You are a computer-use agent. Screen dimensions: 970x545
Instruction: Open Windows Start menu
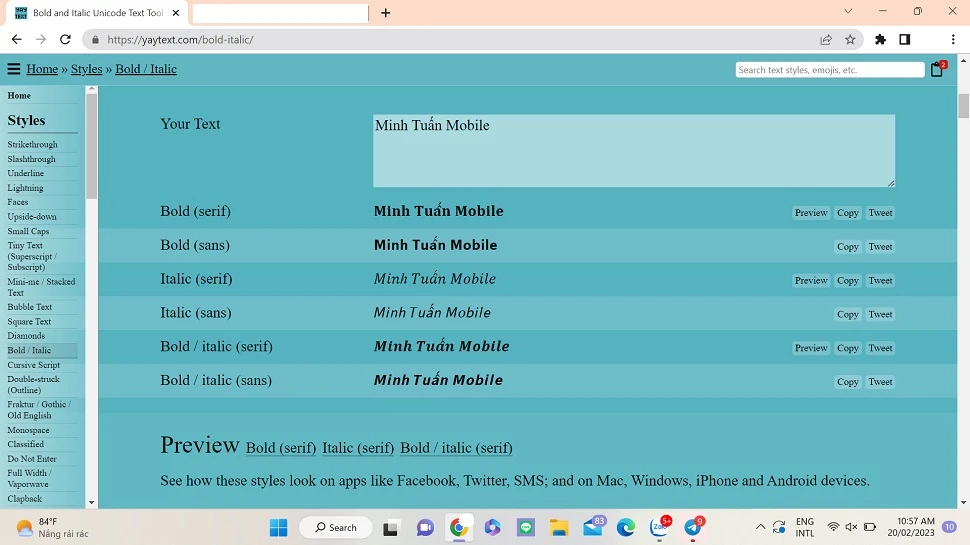pos(278,527)
